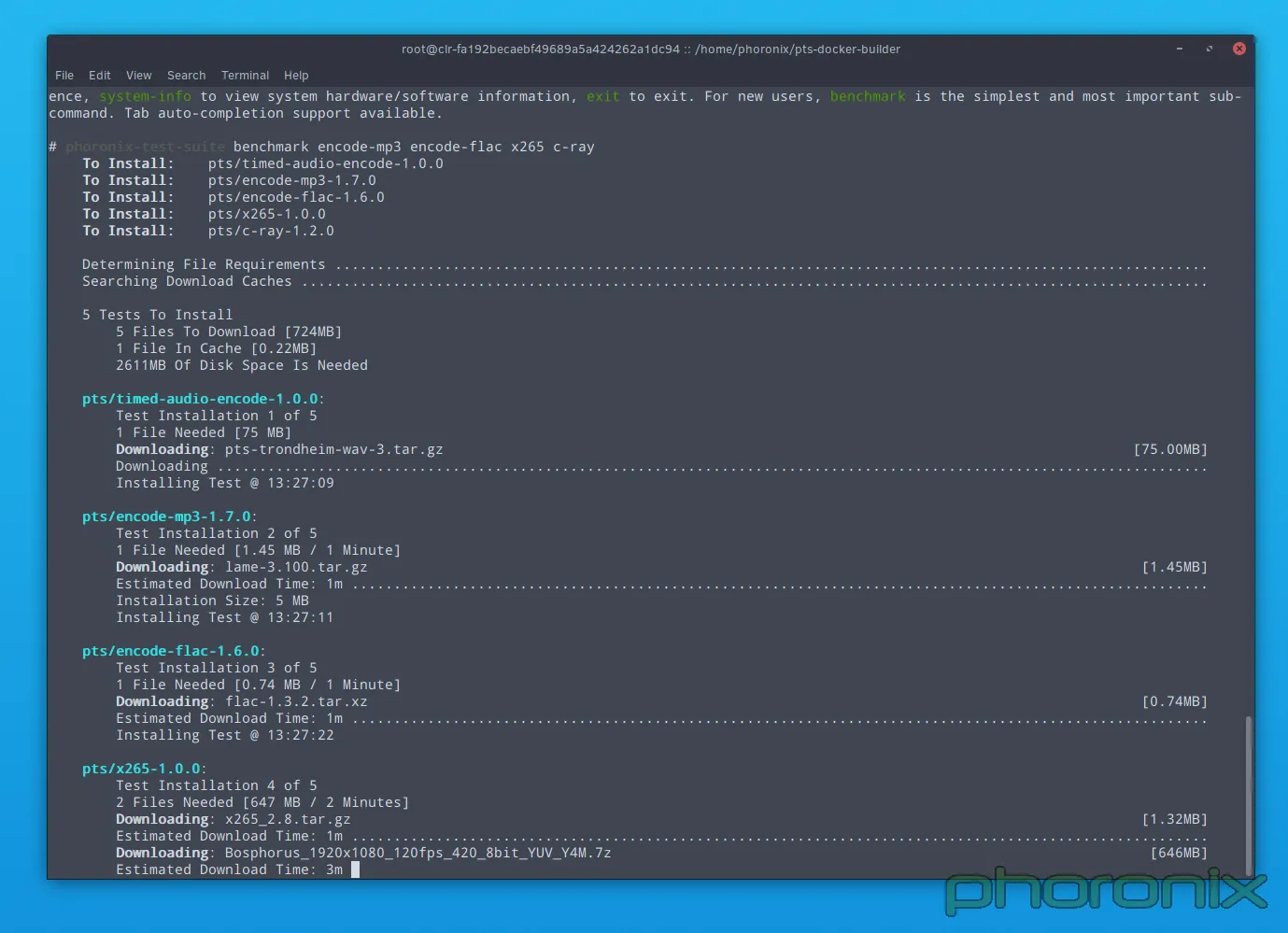Minimize the terminal window
The height and width of the screenshot is (933, 1288).
point(1180,49)
